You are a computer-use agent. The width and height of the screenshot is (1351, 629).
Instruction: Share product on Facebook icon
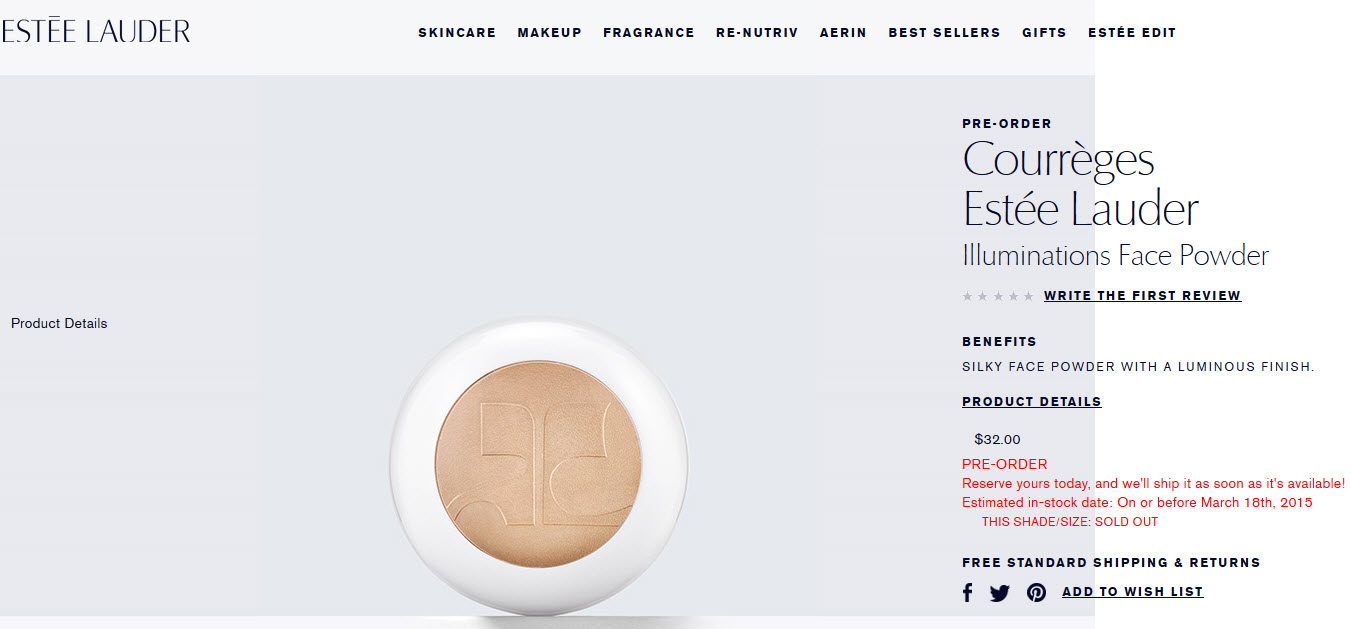pyautogui.click(x=967, y=592)
